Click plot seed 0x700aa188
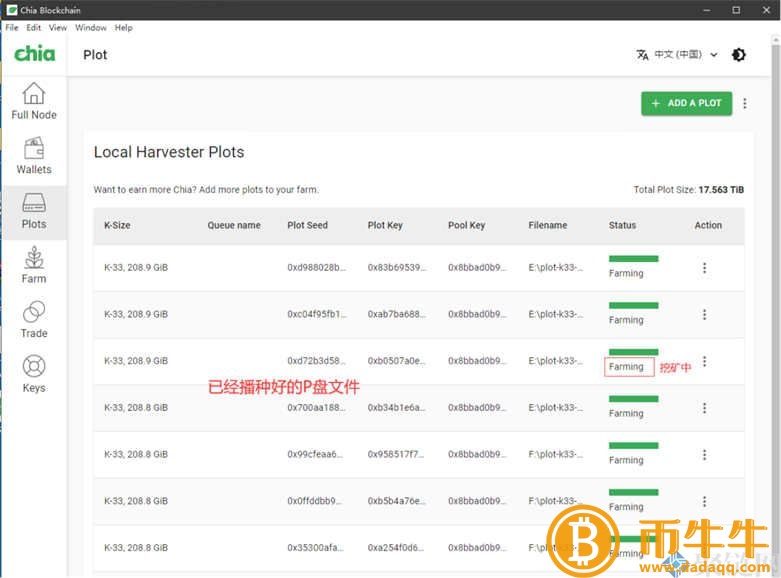 tap(316, 408)
